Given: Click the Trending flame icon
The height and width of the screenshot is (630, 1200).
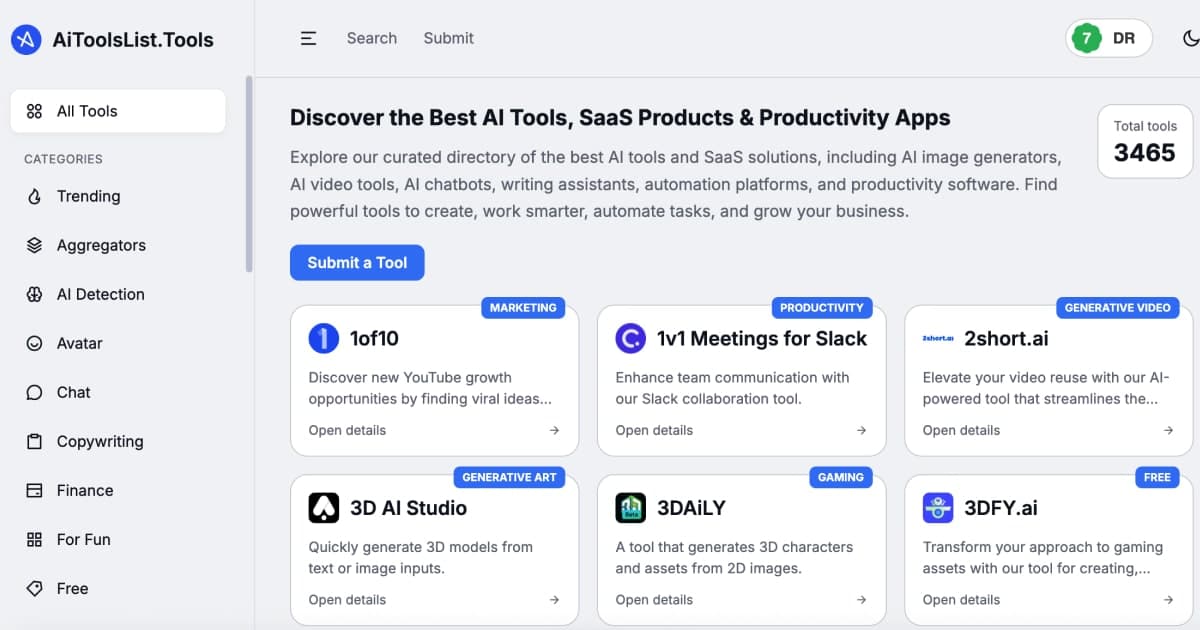Looking at the screenshot, I should pos(35,196).
